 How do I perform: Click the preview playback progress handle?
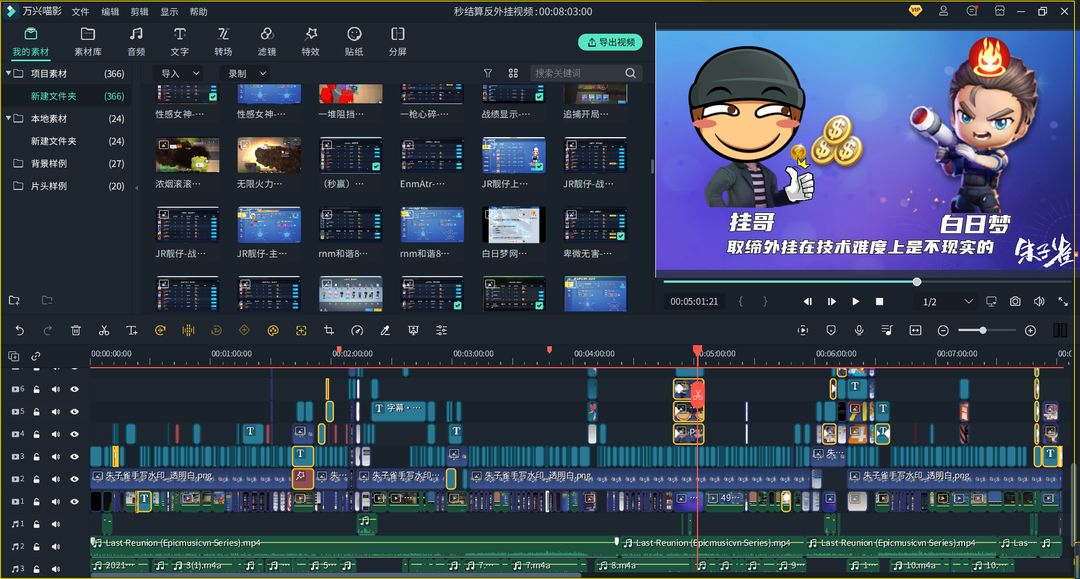(x=917, y=282)
